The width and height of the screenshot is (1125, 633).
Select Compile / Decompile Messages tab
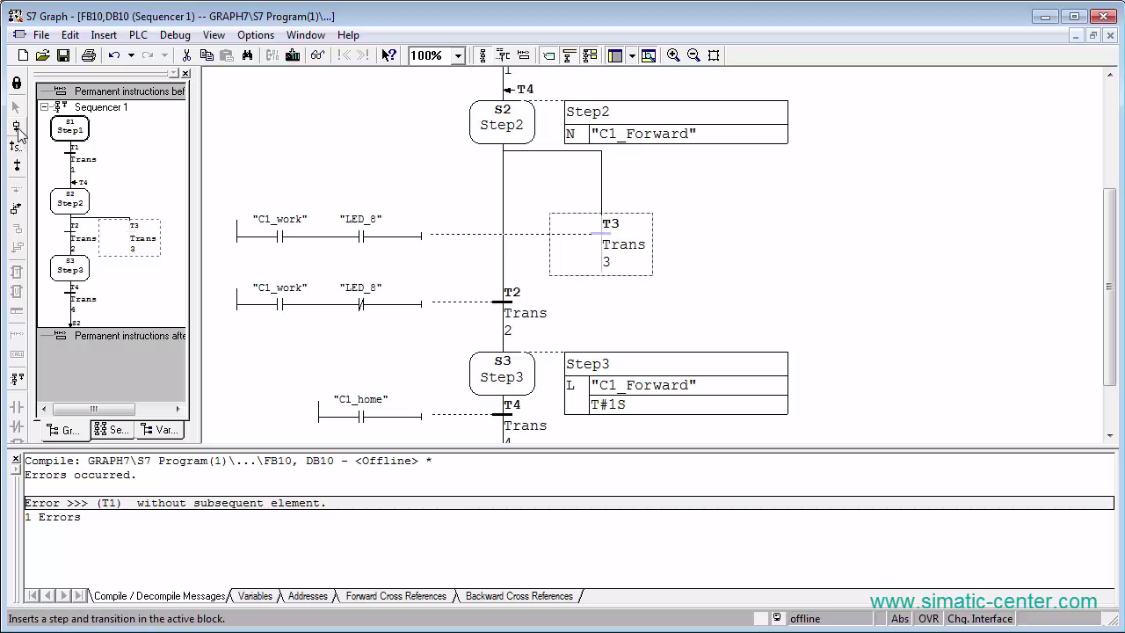click(159, 596)
